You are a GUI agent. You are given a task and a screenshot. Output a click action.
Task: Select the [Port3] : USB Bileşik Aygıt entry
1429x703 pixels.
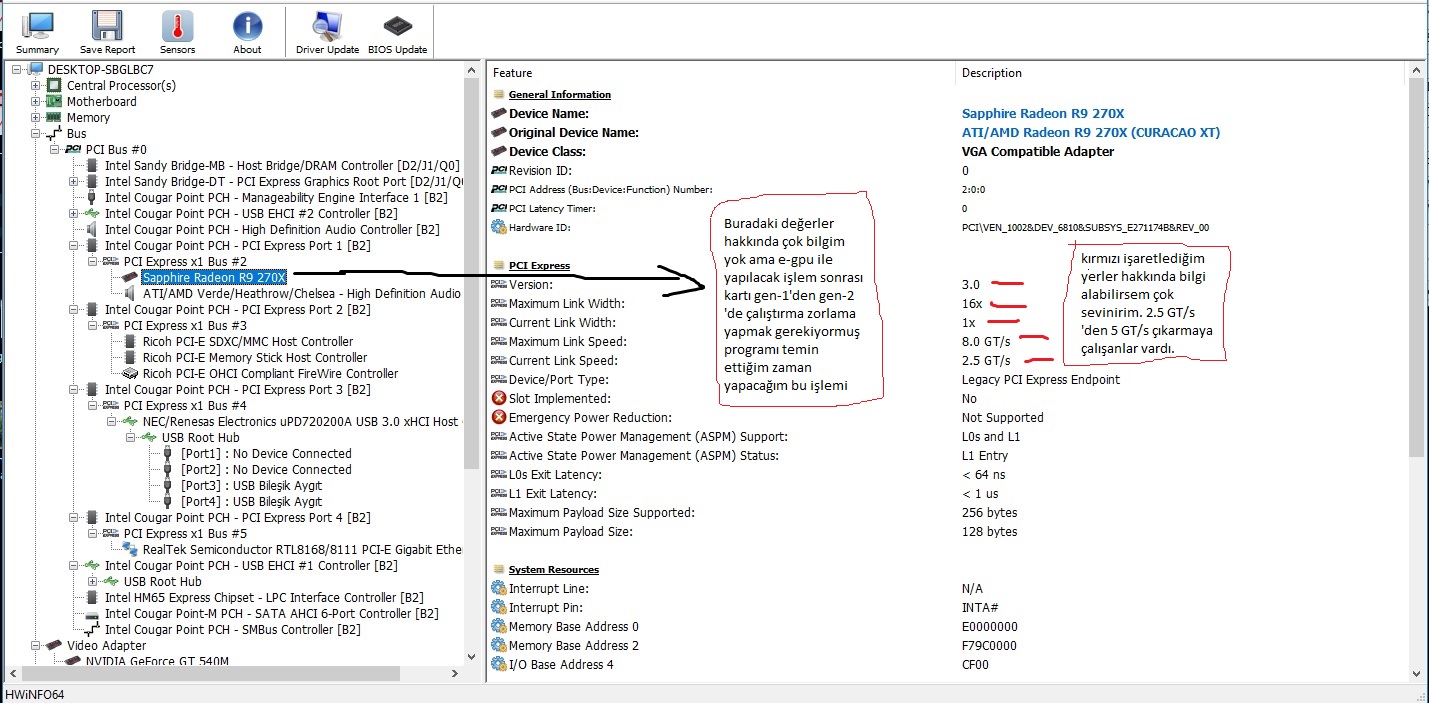[x=251, y=485]
